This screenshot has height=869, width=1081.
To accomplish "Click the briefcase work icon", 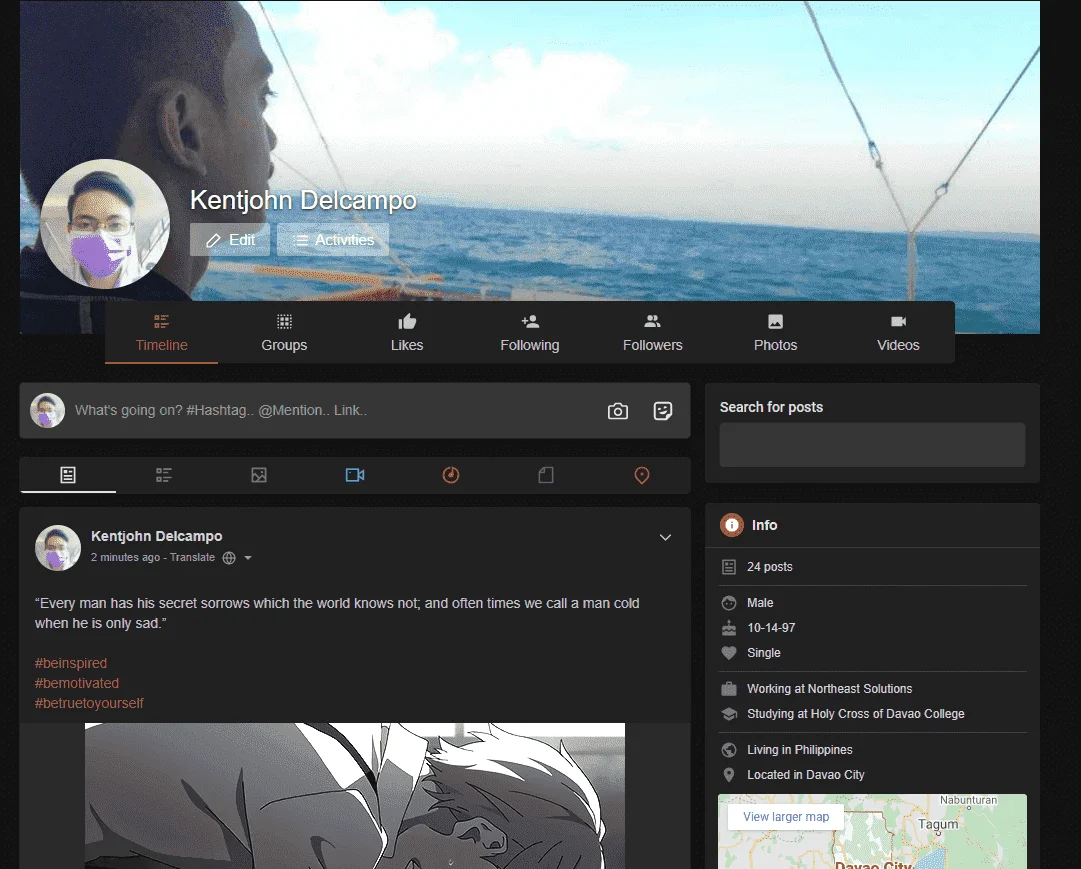I will click(x=729, y=689).
